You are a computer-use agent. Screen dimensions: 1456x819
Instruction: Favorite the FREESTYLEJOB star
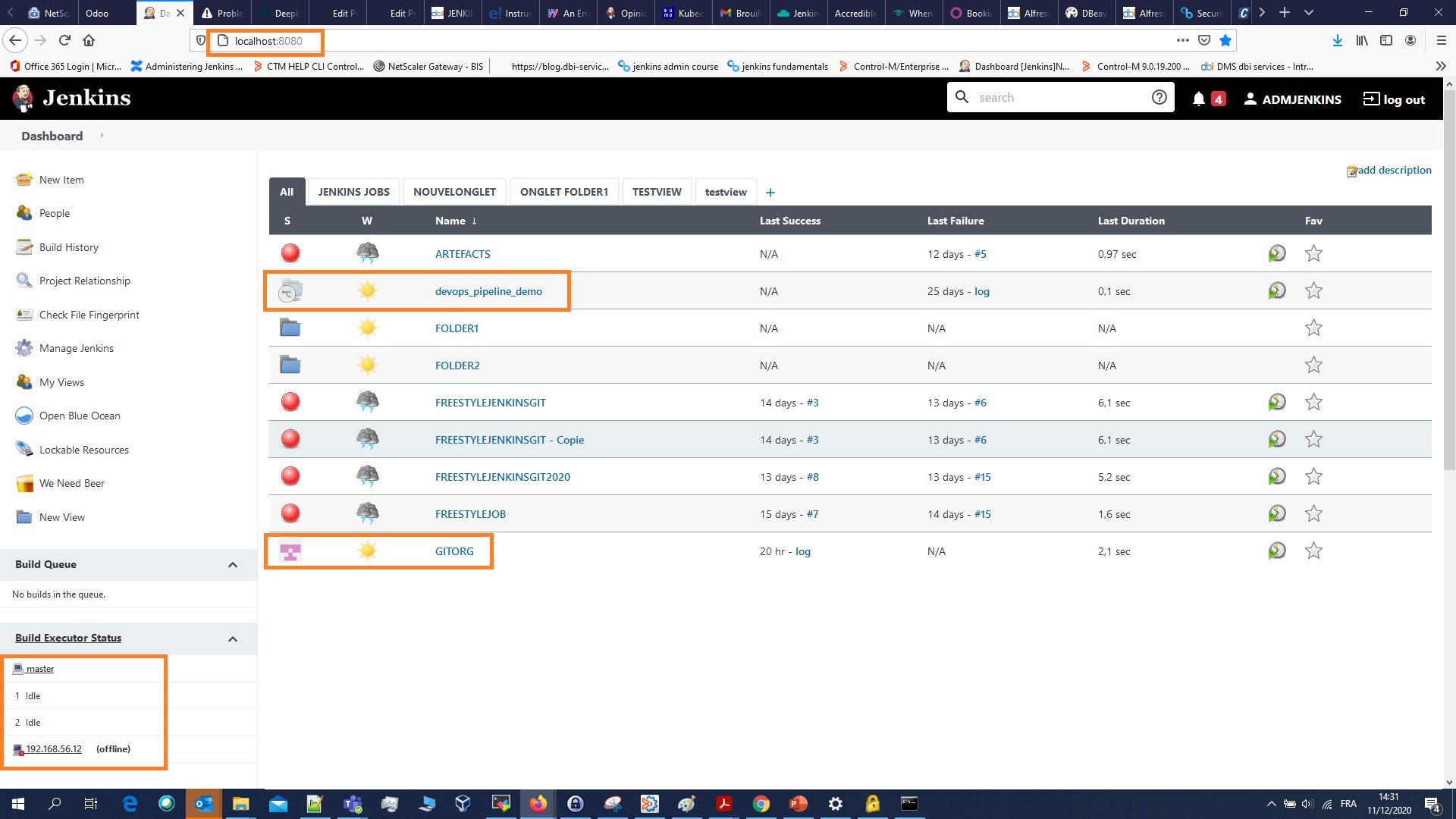(x=1313, y=513)
